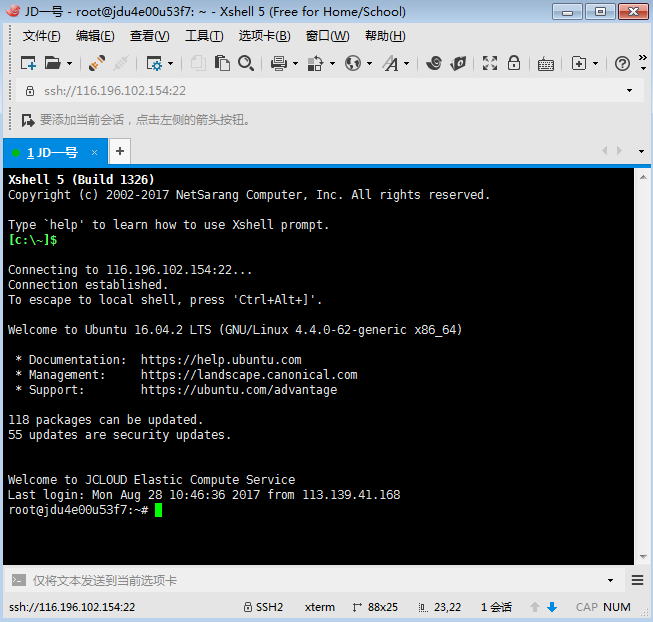Click the Help question-mark icon
Viewport: 653px width, 622px height.
coord(622,64)
